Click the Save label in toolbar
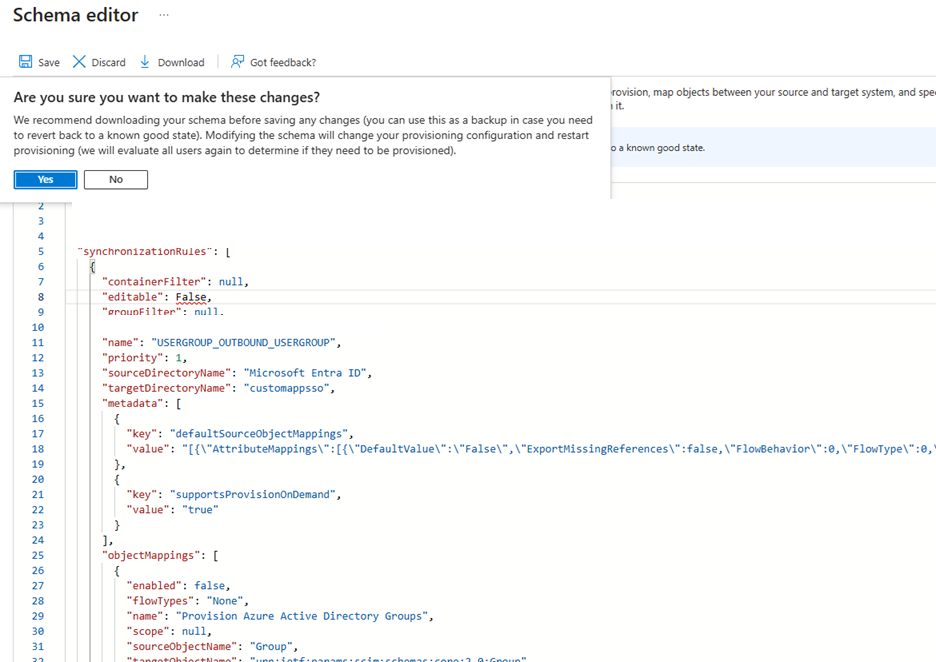 49,63
